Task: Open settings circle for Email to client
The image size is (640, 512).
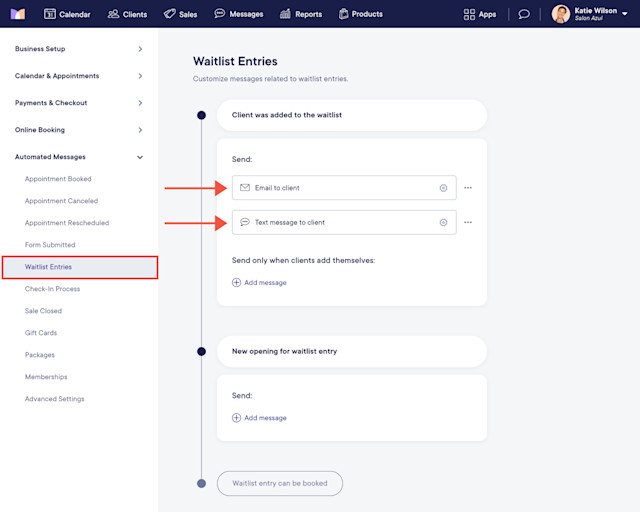Action: pos(443,188)
